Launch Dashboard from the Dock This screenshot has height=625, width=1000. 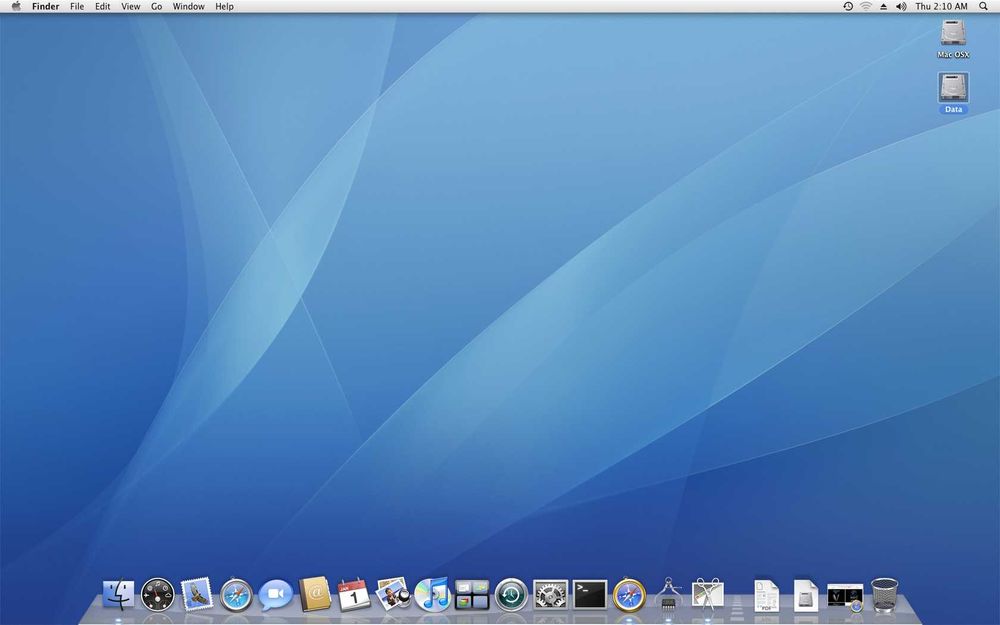pos(158,594)
